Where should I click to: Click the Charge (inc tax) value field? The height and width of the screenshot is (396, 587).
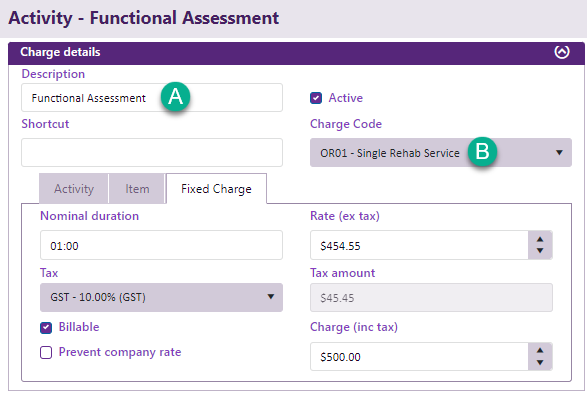tap(419, 356)
